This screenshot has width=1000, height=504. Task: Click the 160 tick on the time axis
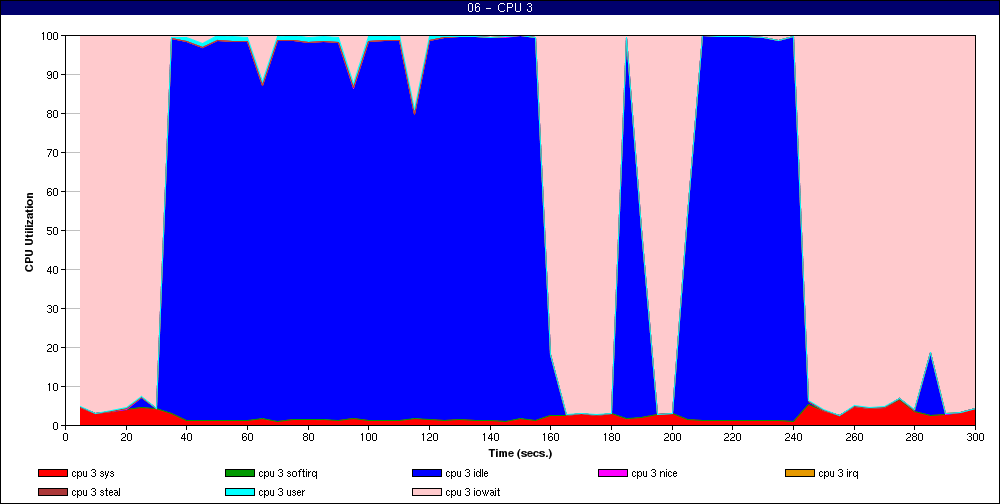(550, 437)
